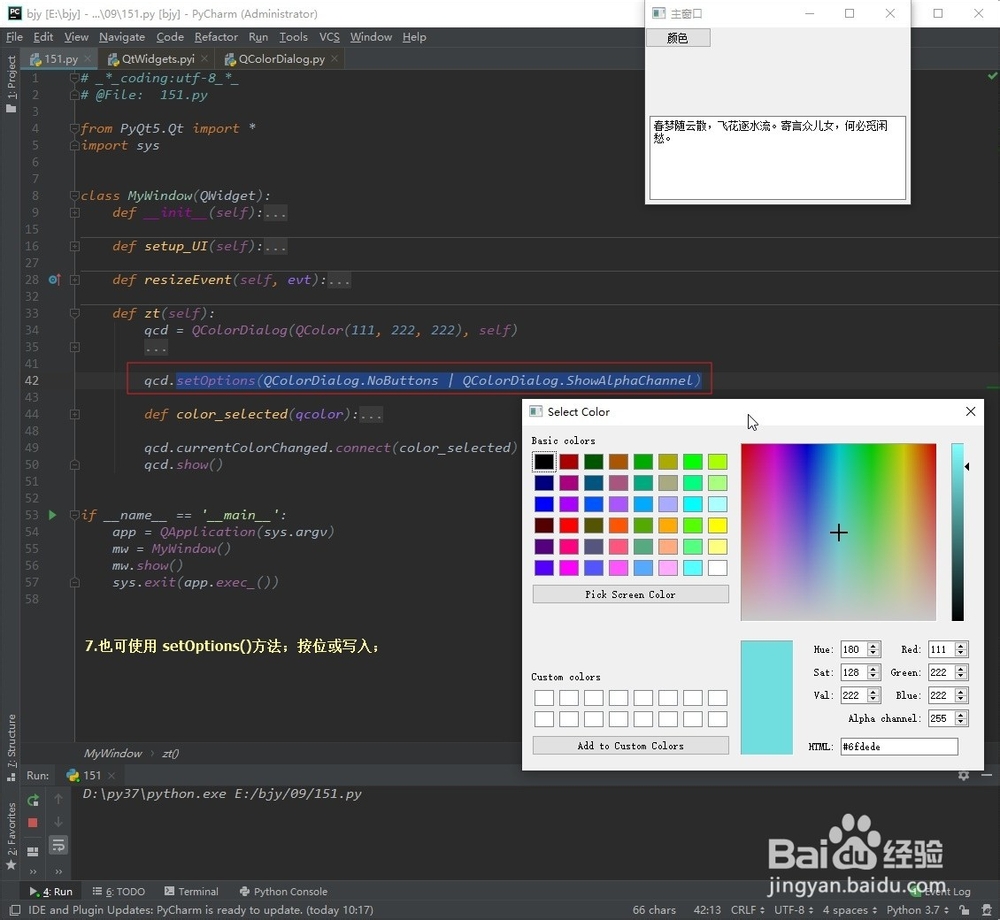The width and height of the screenshot is (1000, 920).
Task: Select the first empty custom color slot
Action: coord(544,697)
